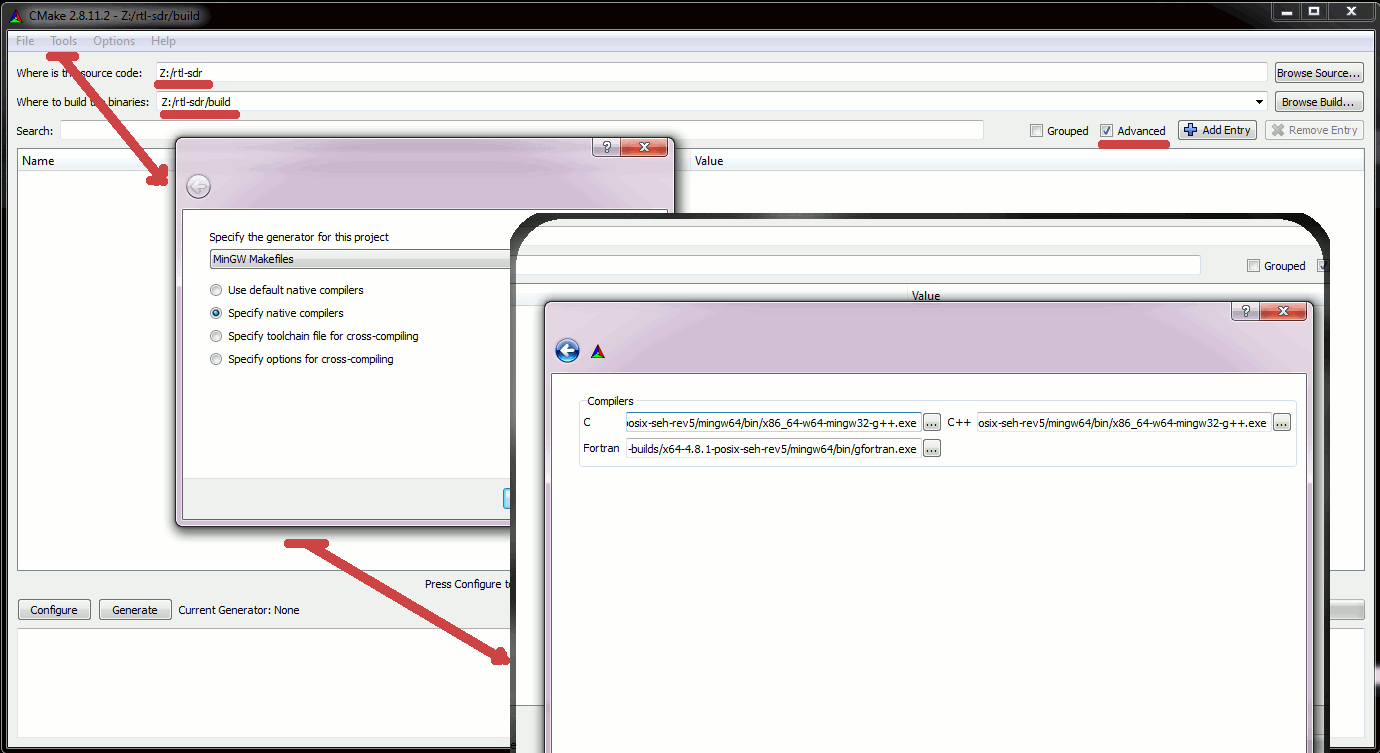Click the Add Entry button

pyautogui.click(x=1217, y=130)
